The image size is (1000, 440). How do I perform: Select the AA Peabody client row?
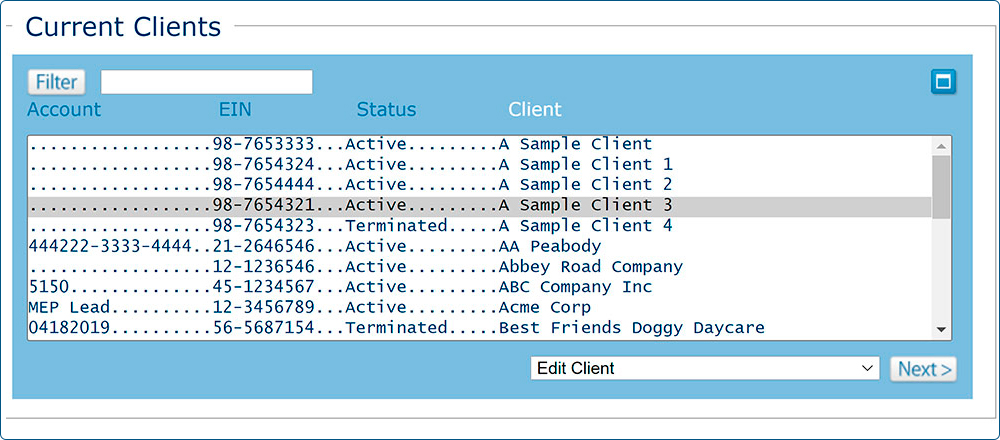tap(479, 246)
